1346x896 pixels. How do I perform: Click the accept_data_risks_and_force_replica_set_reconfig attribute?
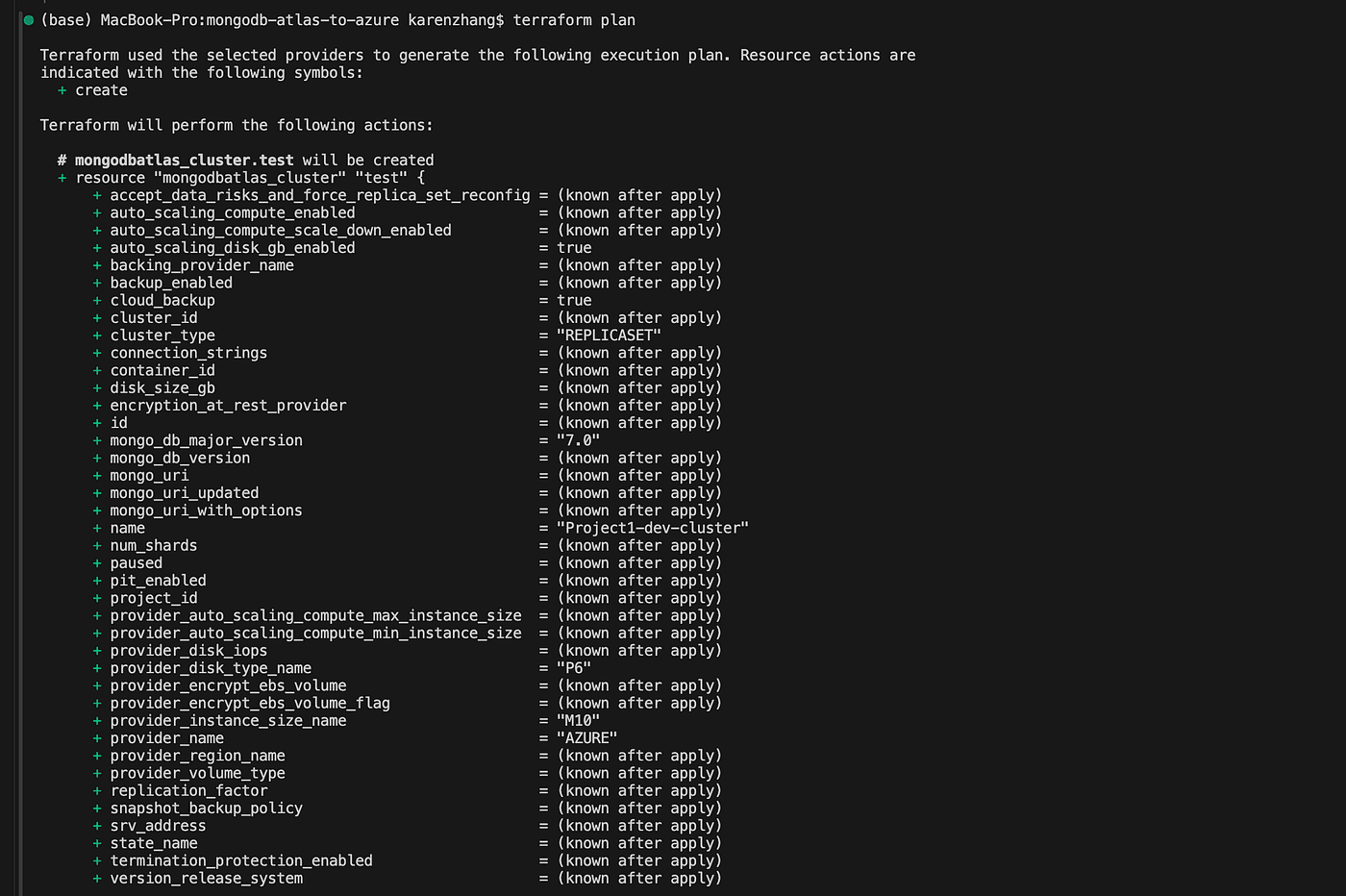point(320,195)
